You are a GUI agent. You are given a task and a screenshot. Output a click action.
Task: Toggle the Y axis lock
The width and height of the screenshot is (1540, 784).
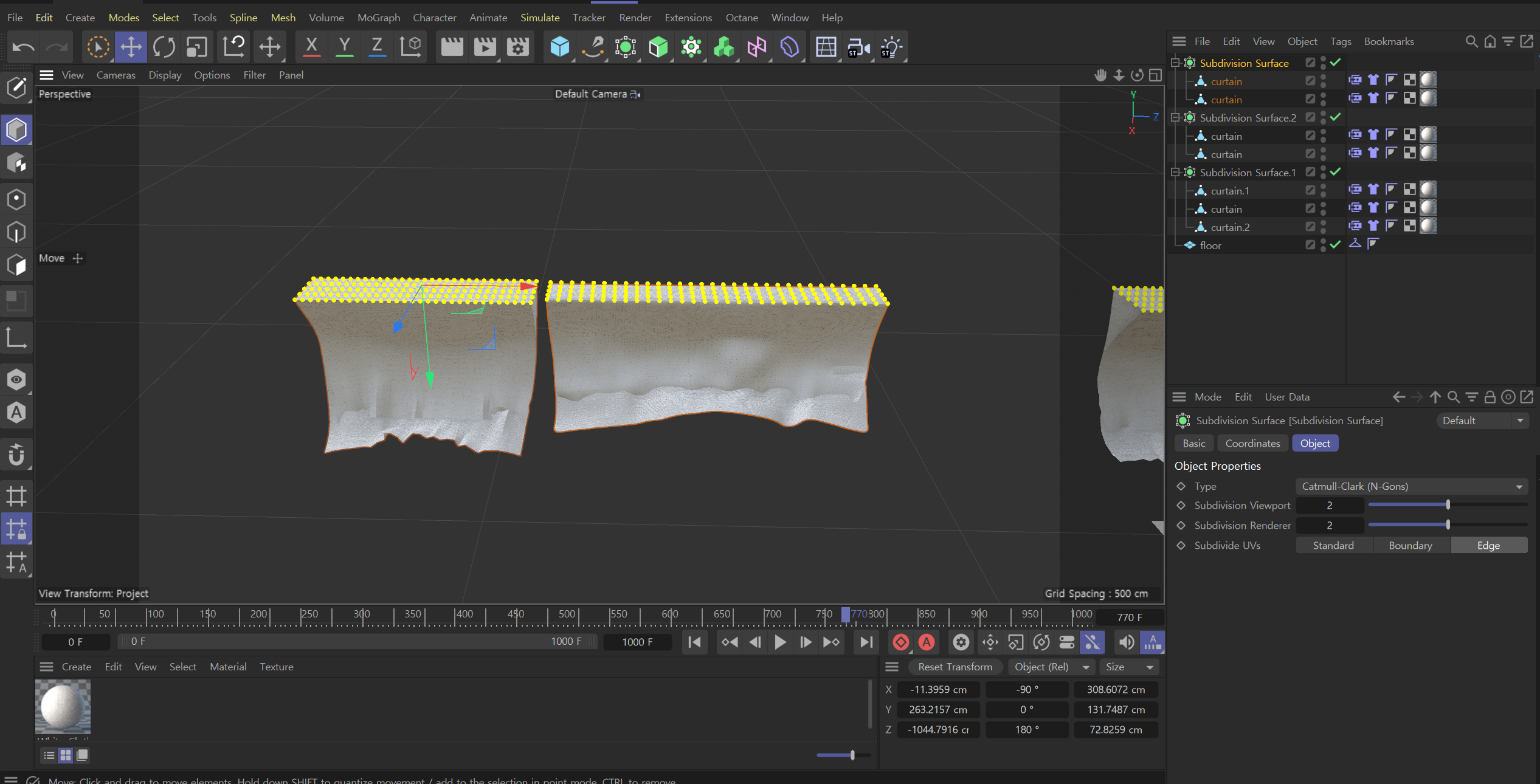[x=344, y=47]
